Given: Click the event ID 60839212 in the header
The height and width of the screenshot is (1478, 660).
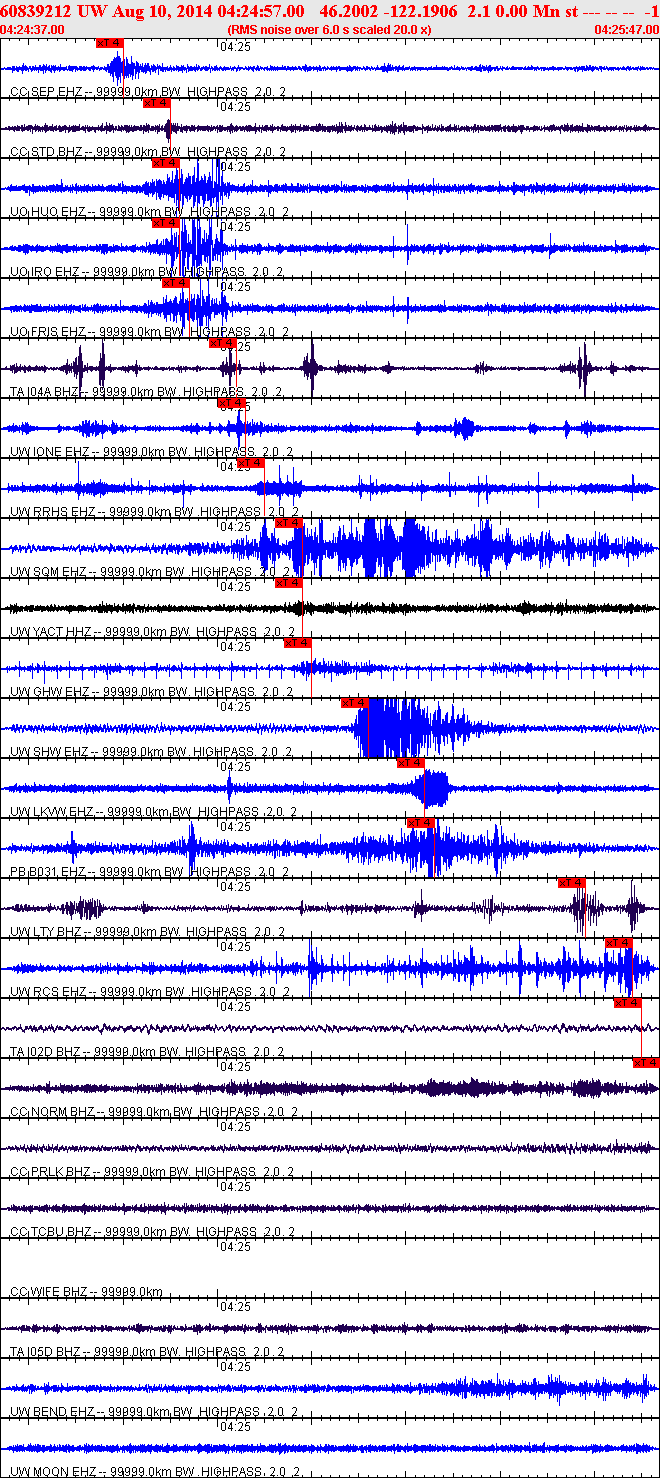Looking at the screenshot, I should coord(34,10).
